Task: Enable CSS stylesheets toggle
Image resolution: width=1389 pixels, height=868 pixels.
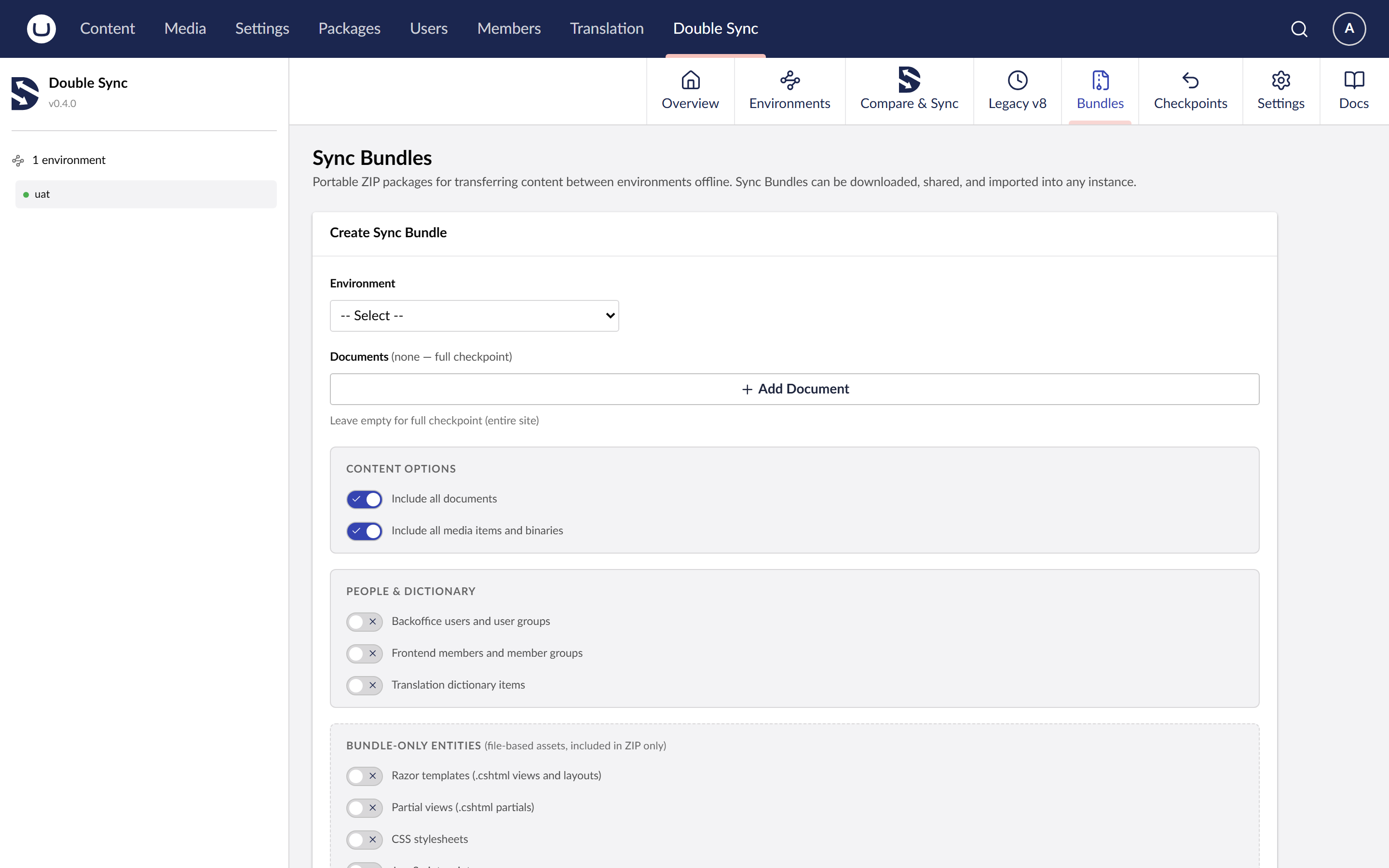Action: [364, 840]
